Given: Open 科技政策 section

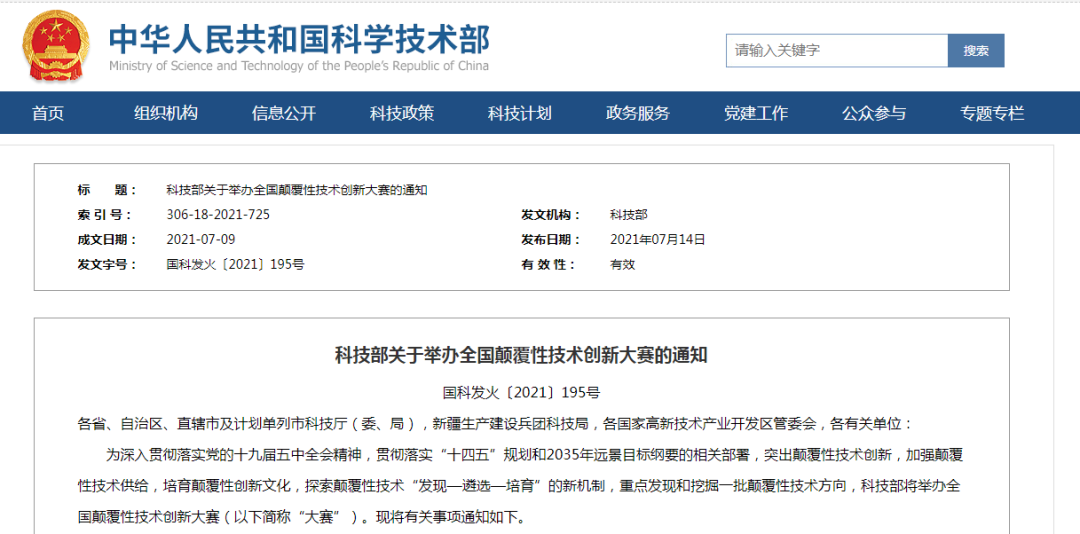Looking at the screenshot, I should (402, 113).
